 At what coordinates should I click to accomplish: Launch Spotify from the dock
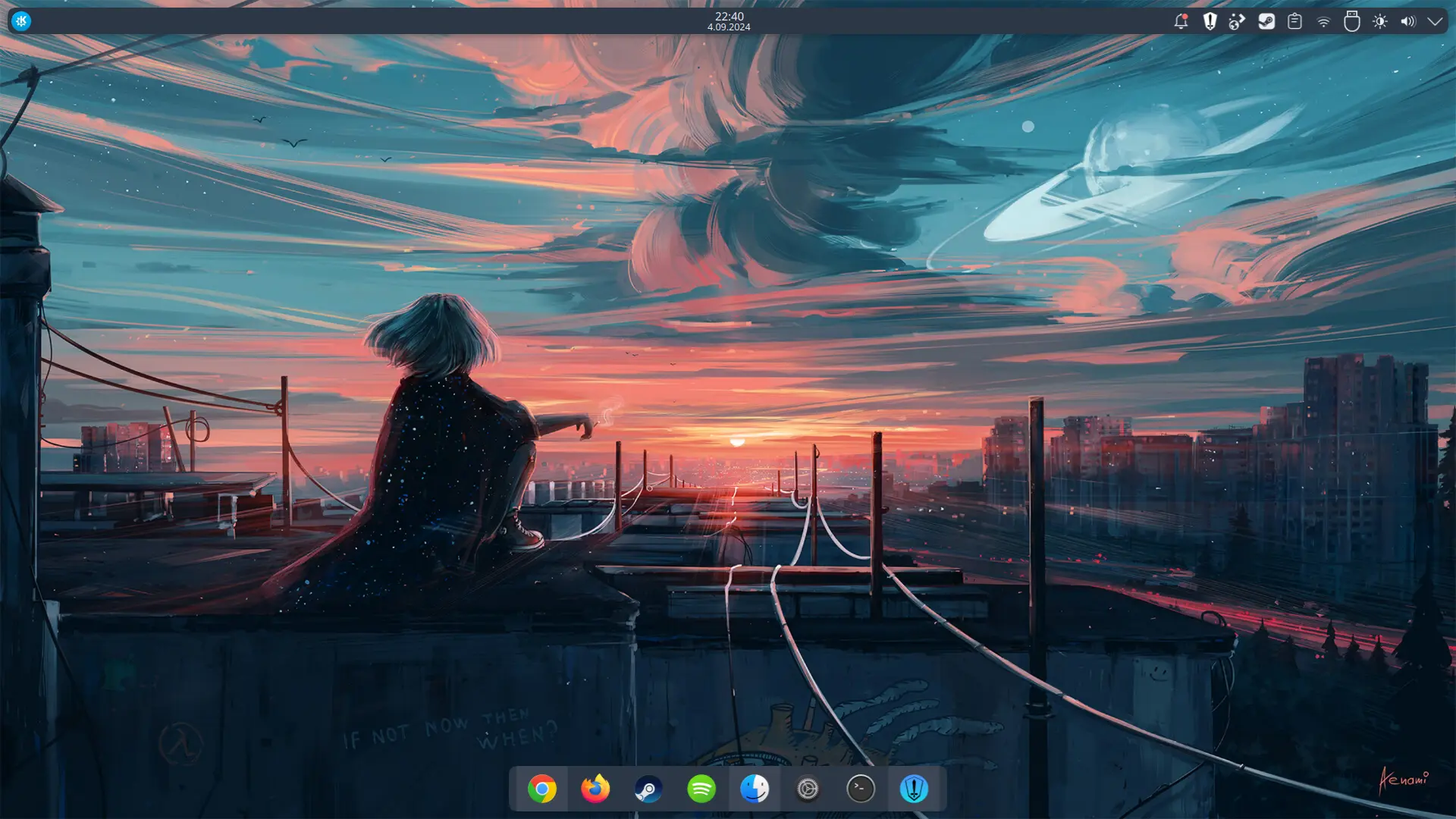point(701,789)
